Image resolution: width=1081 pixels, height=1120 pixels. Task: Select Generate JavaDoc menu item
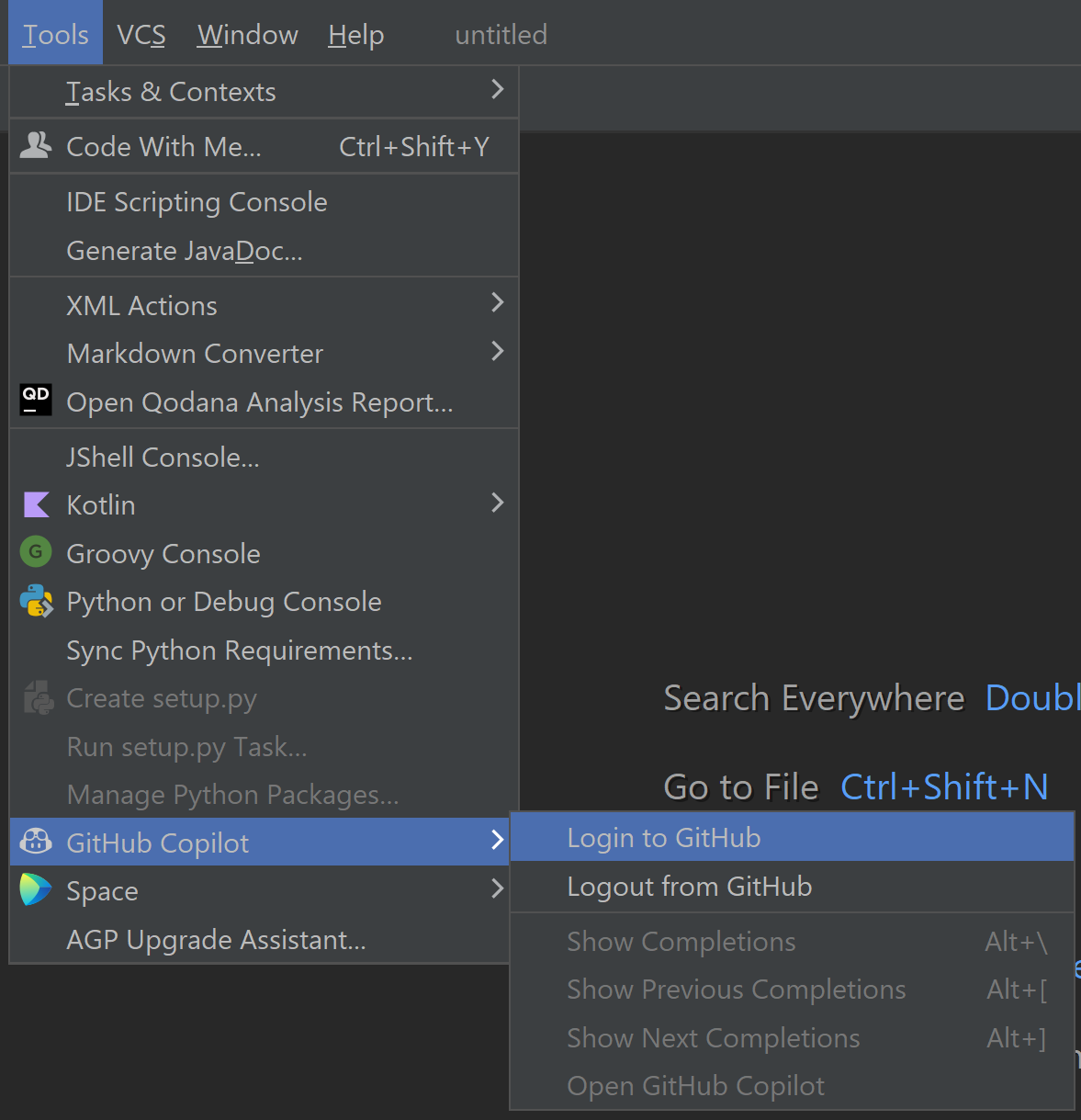point(264,251)
